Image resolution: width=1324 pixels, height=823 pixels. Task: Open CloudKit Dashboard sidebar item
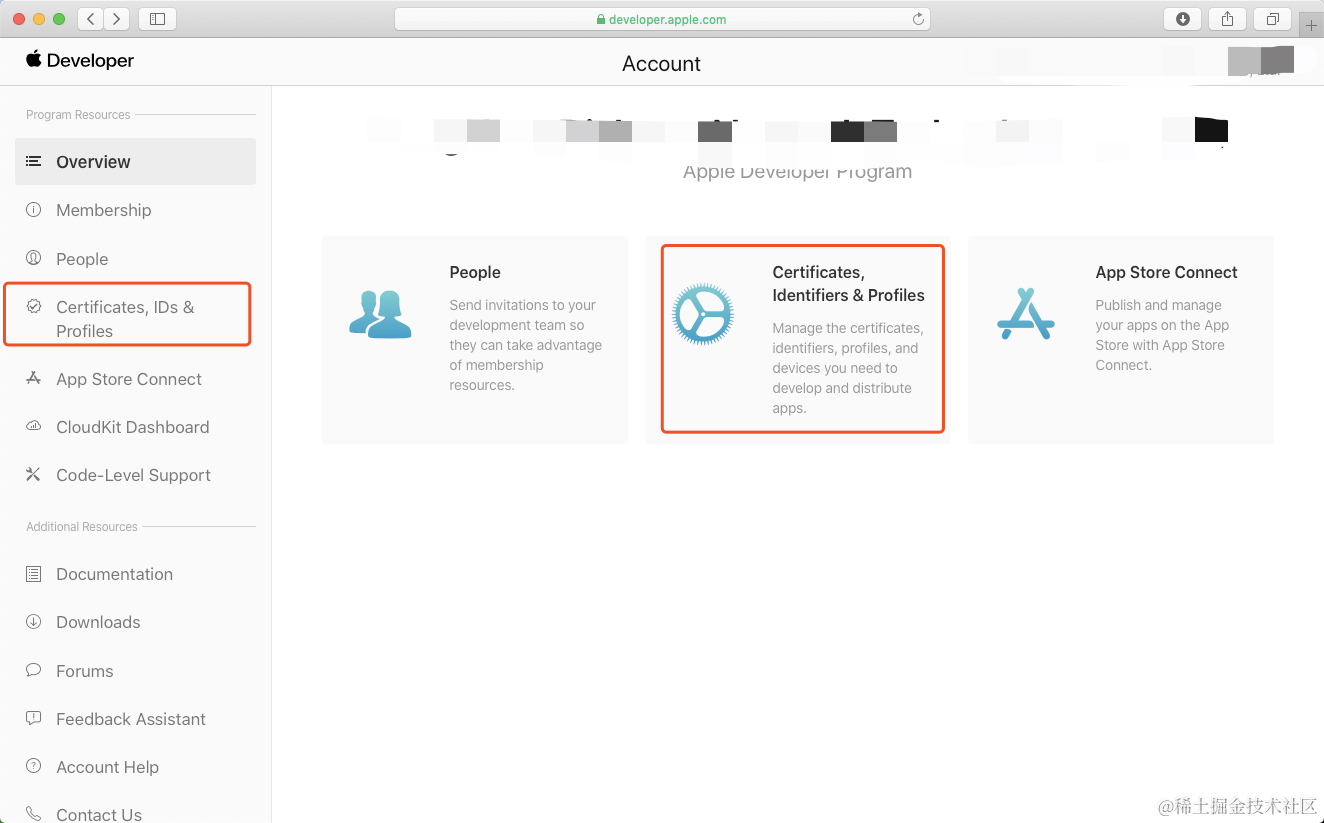(135, 427)
